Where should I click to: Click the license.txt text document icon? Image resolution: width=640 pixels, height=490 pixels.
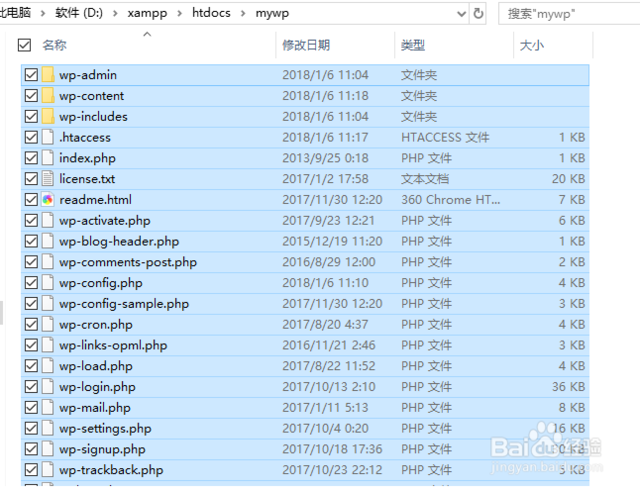click(48, 179)
